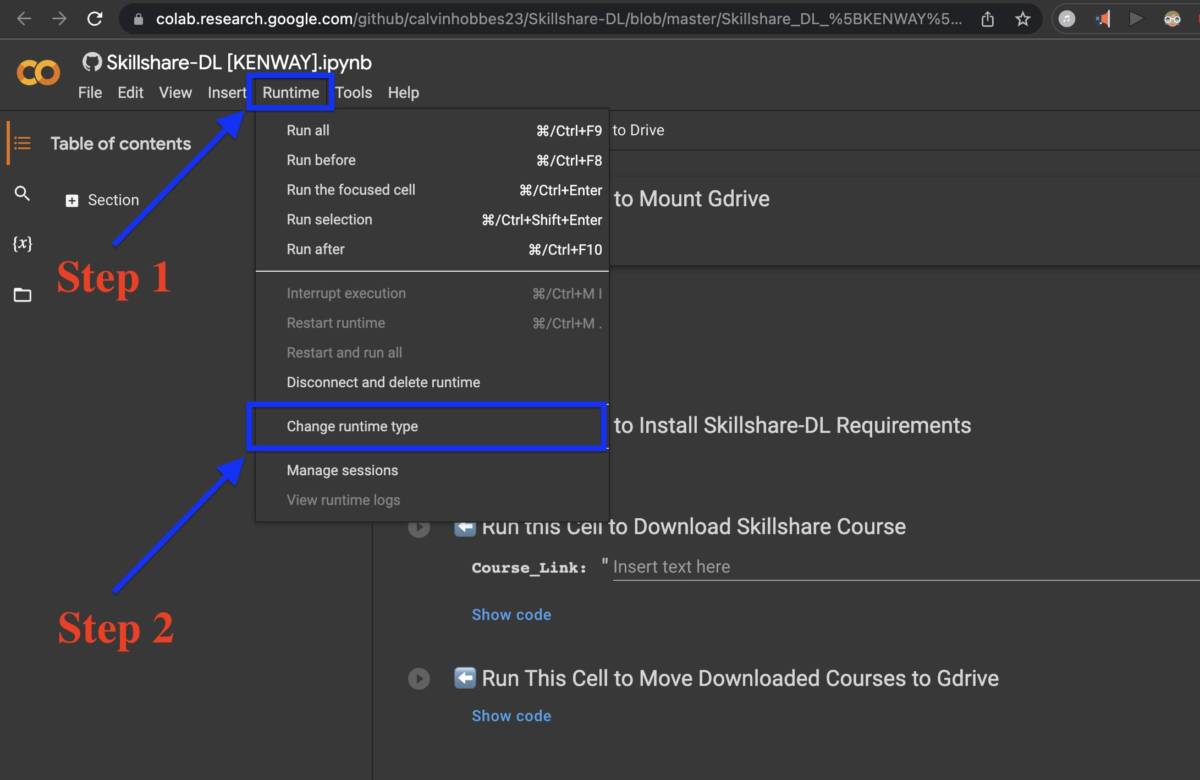1200x780 pixels.
Task: Open Manage sessions entry
Action: pos(432,470)
